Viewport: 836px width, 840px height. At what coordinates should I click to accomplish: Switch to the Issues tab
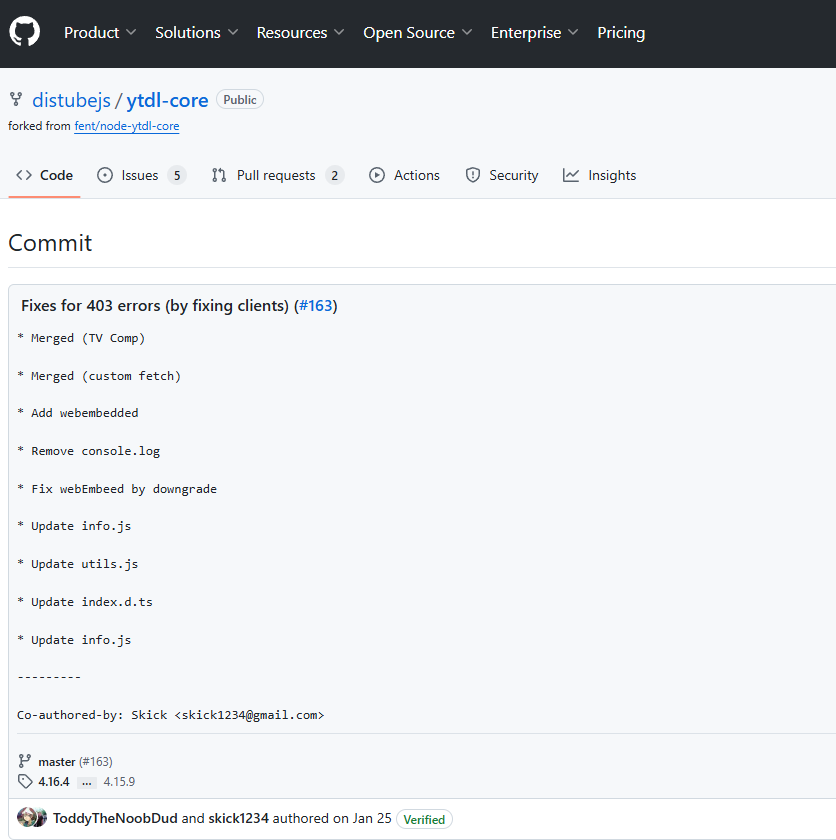pos(142,175)
